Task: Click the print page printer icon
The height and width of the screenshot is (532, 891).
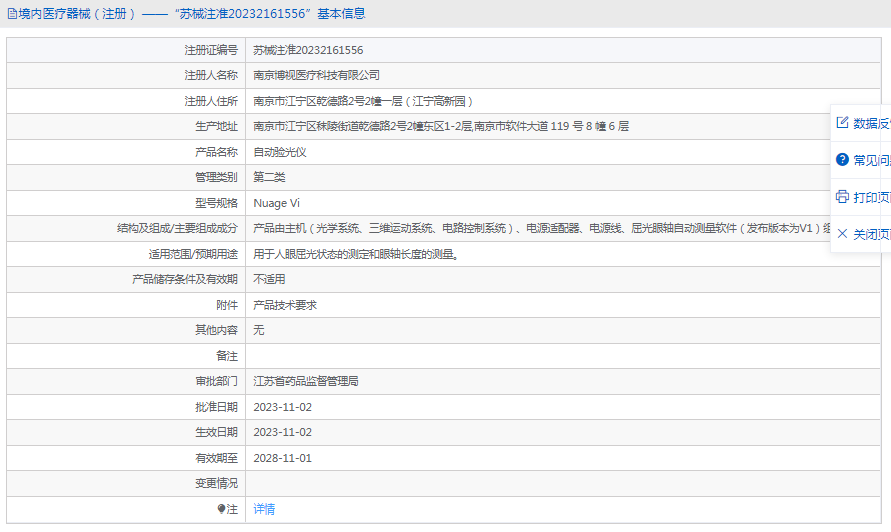Action: [842, 197]
